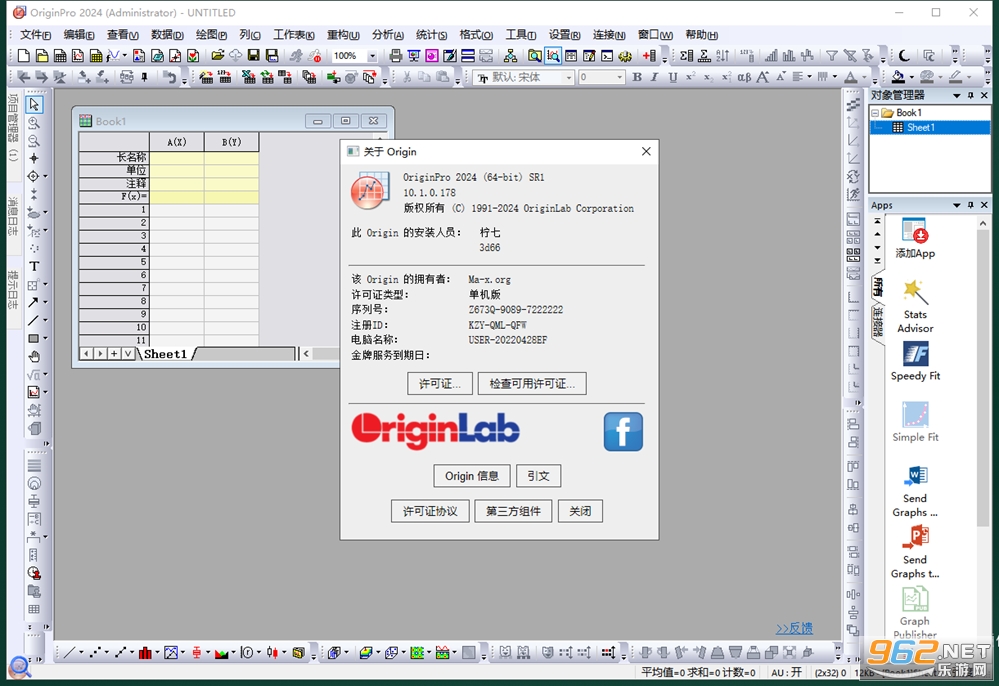Launch the Speedy Fit app
Viewport: 999px width, 686px height.
click(x=915, y=362)
